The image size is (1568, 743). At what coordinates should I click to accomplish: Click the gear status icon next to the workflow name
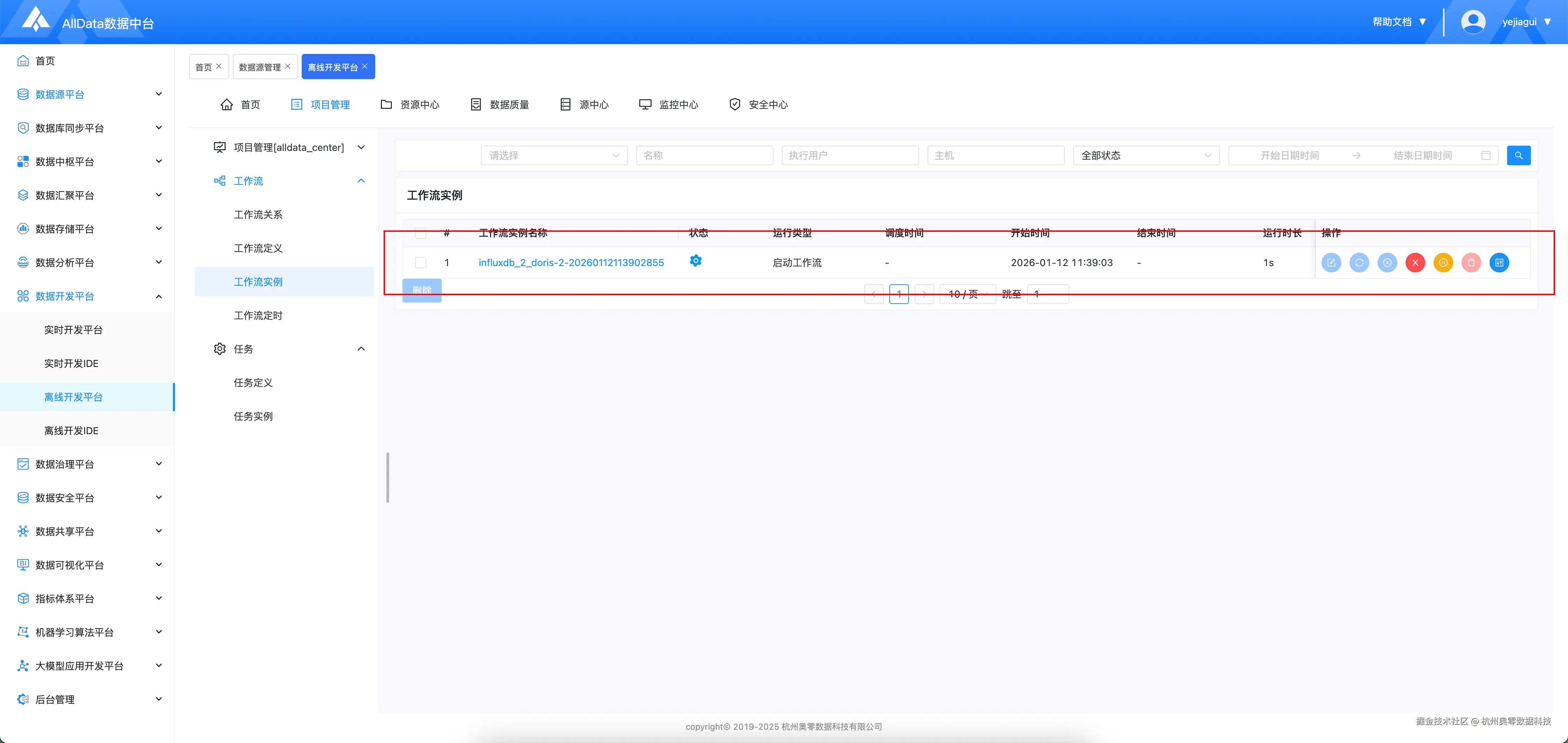696,261
